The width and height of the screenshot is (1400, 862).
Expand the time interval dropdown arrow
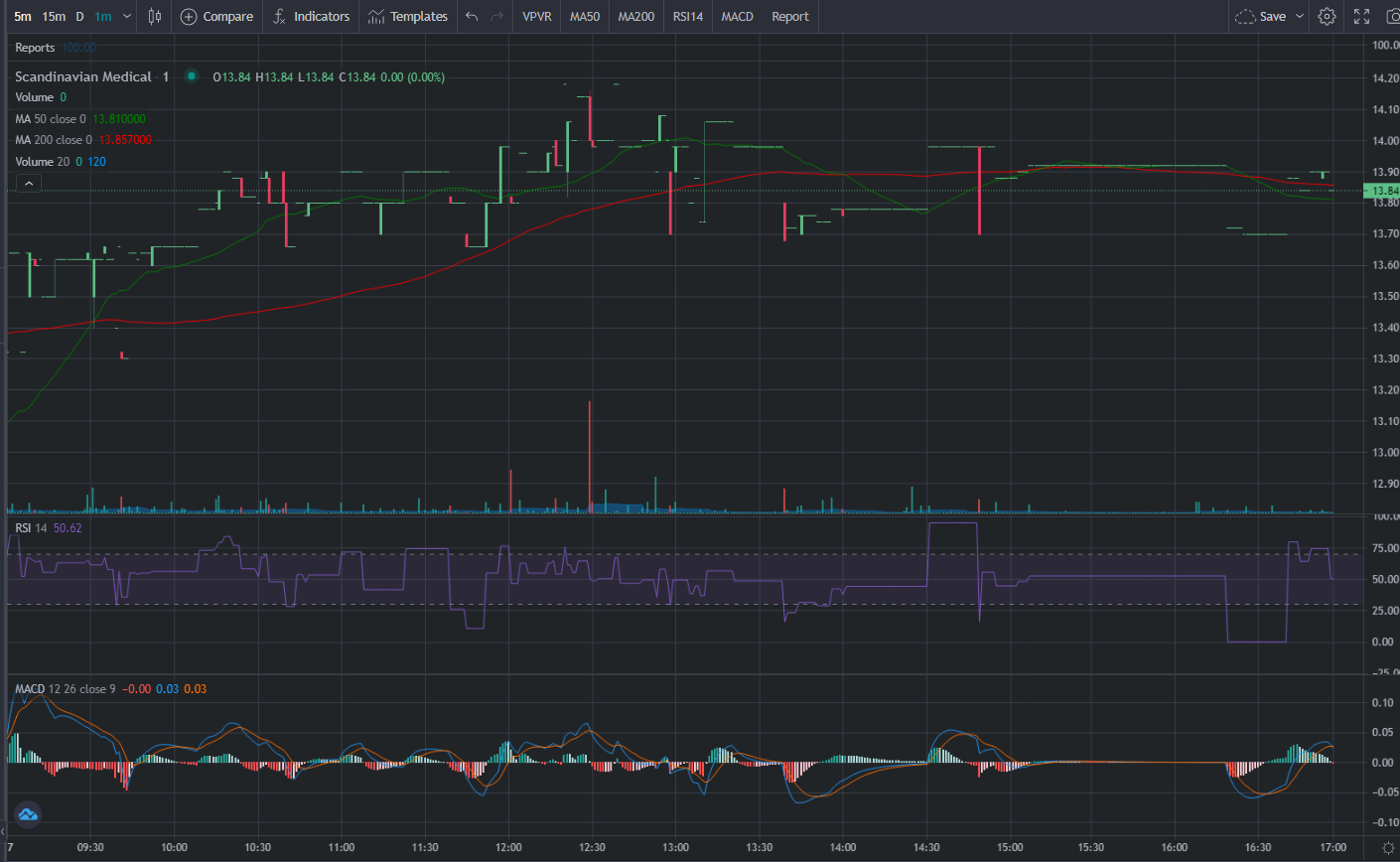tap(127, 16)
